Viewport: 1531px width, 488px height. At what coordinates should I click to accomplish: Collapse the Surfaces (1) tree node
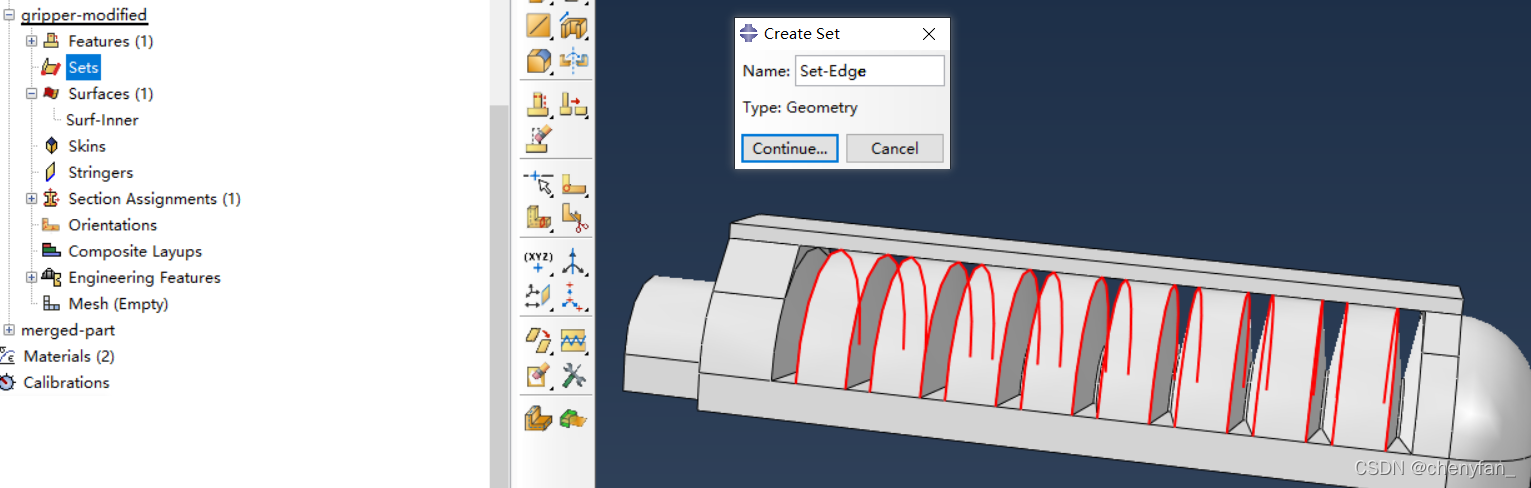(31, 94)
